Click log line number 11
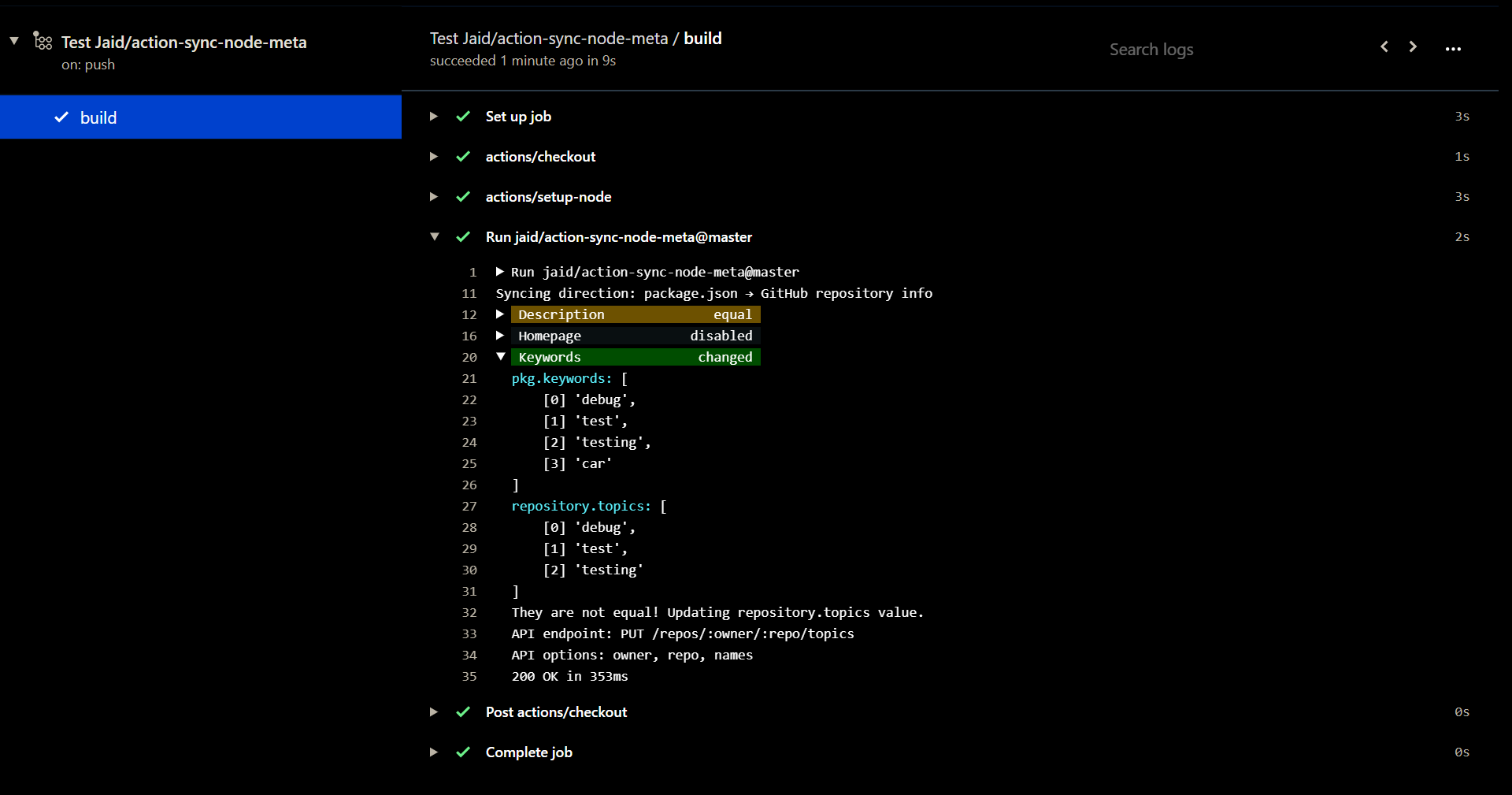Viewport: 1512px width, 795px height. 469,294
